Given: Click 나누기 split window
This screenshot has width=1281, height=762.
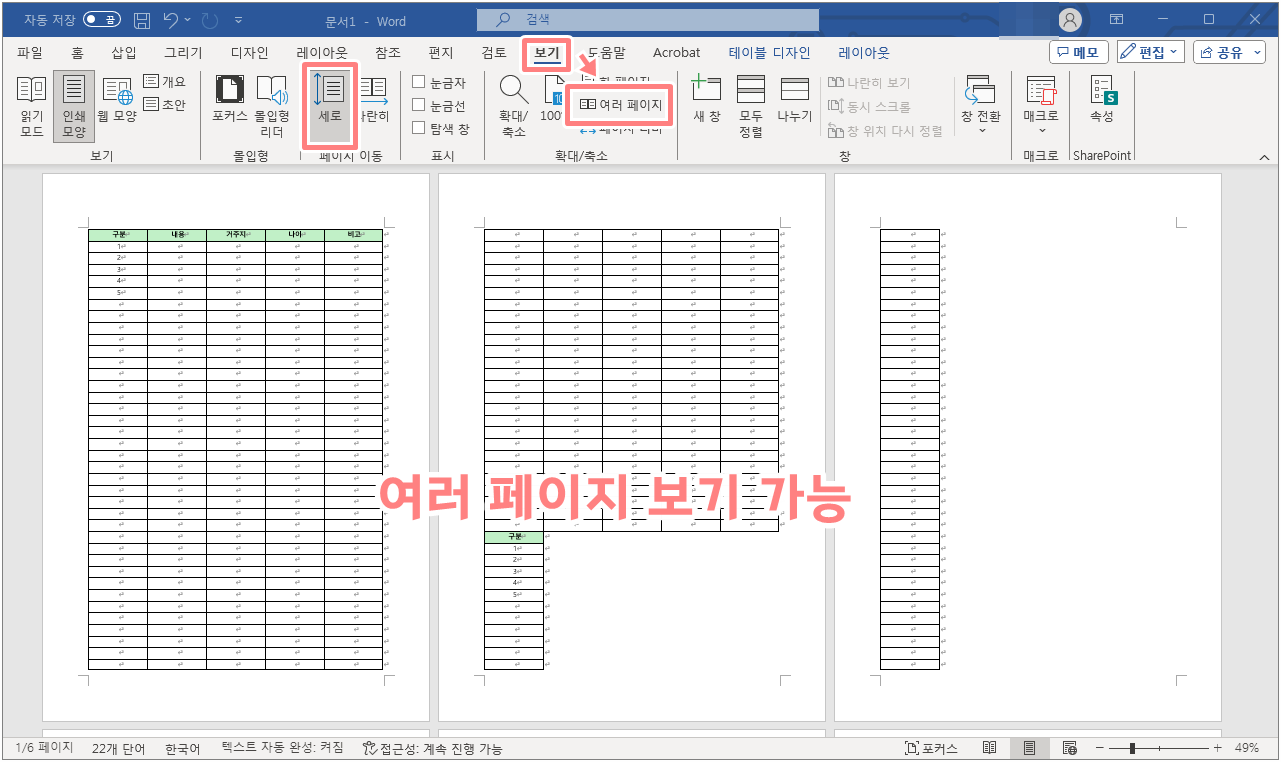Looking at the screenshot, I should coord(795,100).
